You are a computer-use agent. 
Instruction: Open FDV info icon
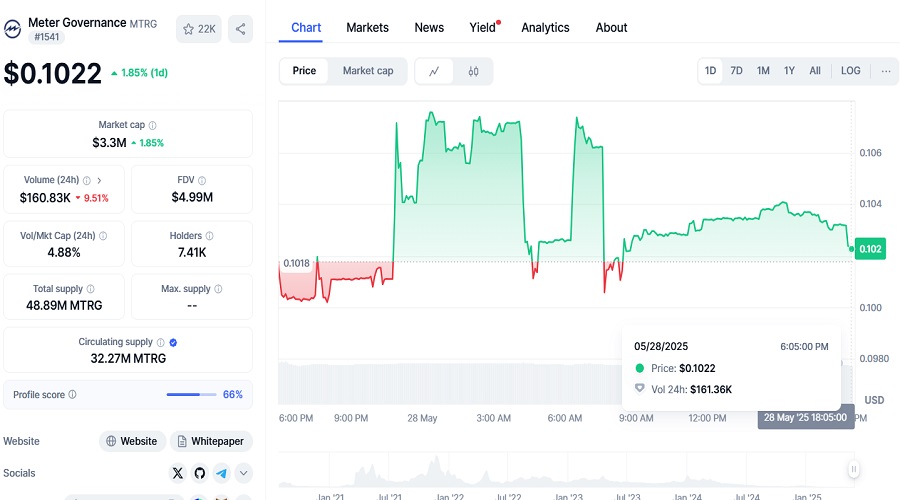pyautogui.click(x=202, y=180)
